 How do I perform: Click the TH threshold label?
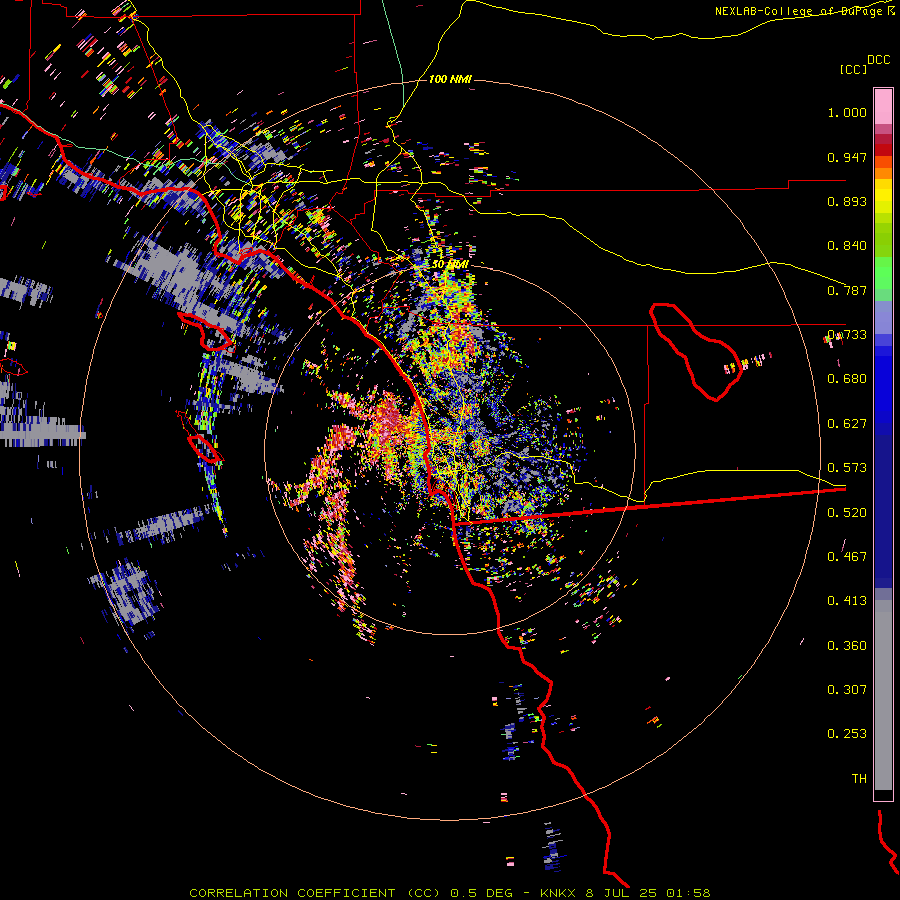(x=859, y=779)
